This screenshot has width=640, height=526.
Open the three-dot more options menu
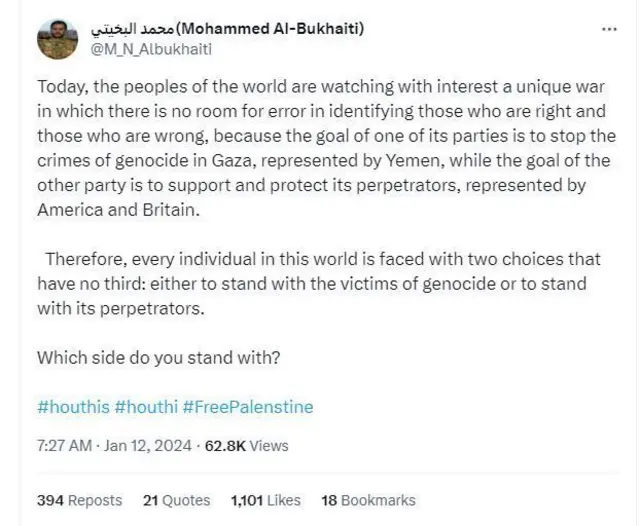(609, 29)
